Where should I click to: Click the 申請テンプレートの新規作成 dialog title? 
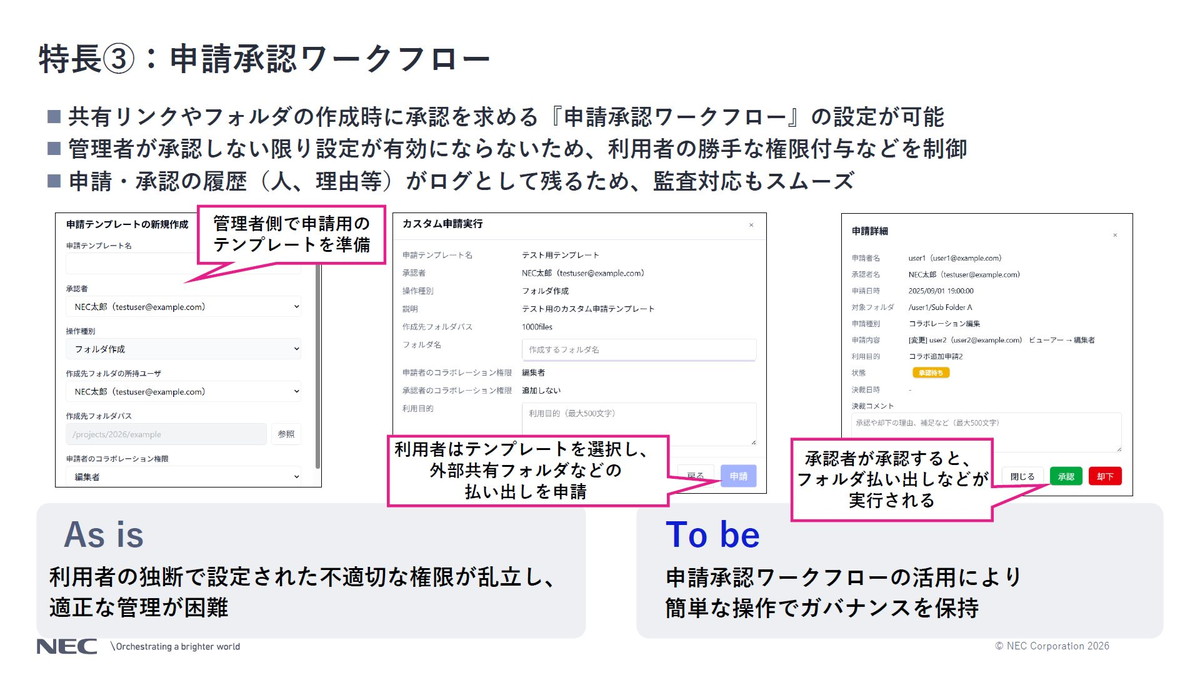126,225
